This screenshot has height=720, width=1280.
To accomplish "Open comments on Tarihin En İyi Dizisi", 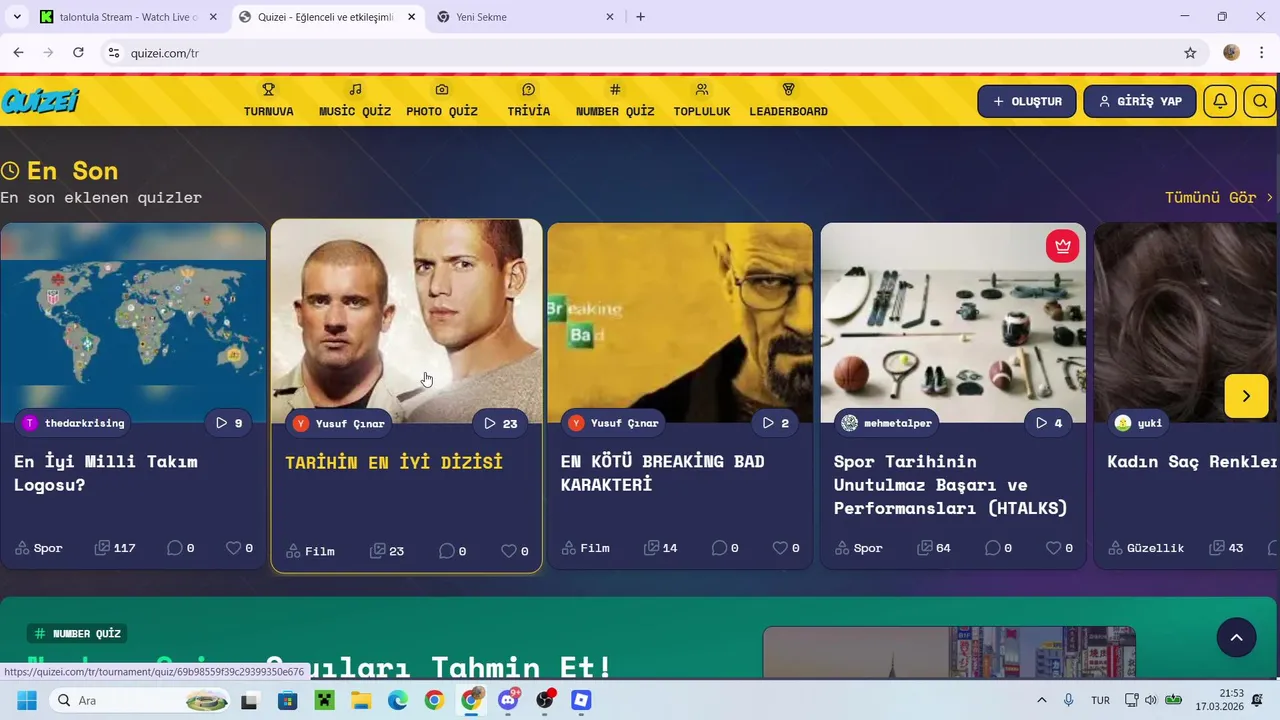I will (453, 551).
